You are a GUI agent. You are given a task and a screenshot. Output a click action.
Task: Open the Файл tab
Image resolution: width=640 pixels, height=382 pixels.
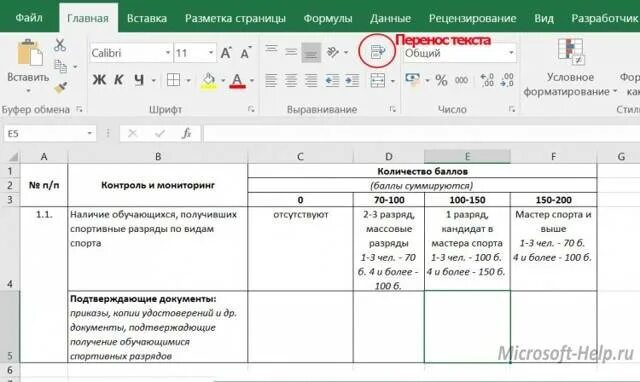coord(29,18)
